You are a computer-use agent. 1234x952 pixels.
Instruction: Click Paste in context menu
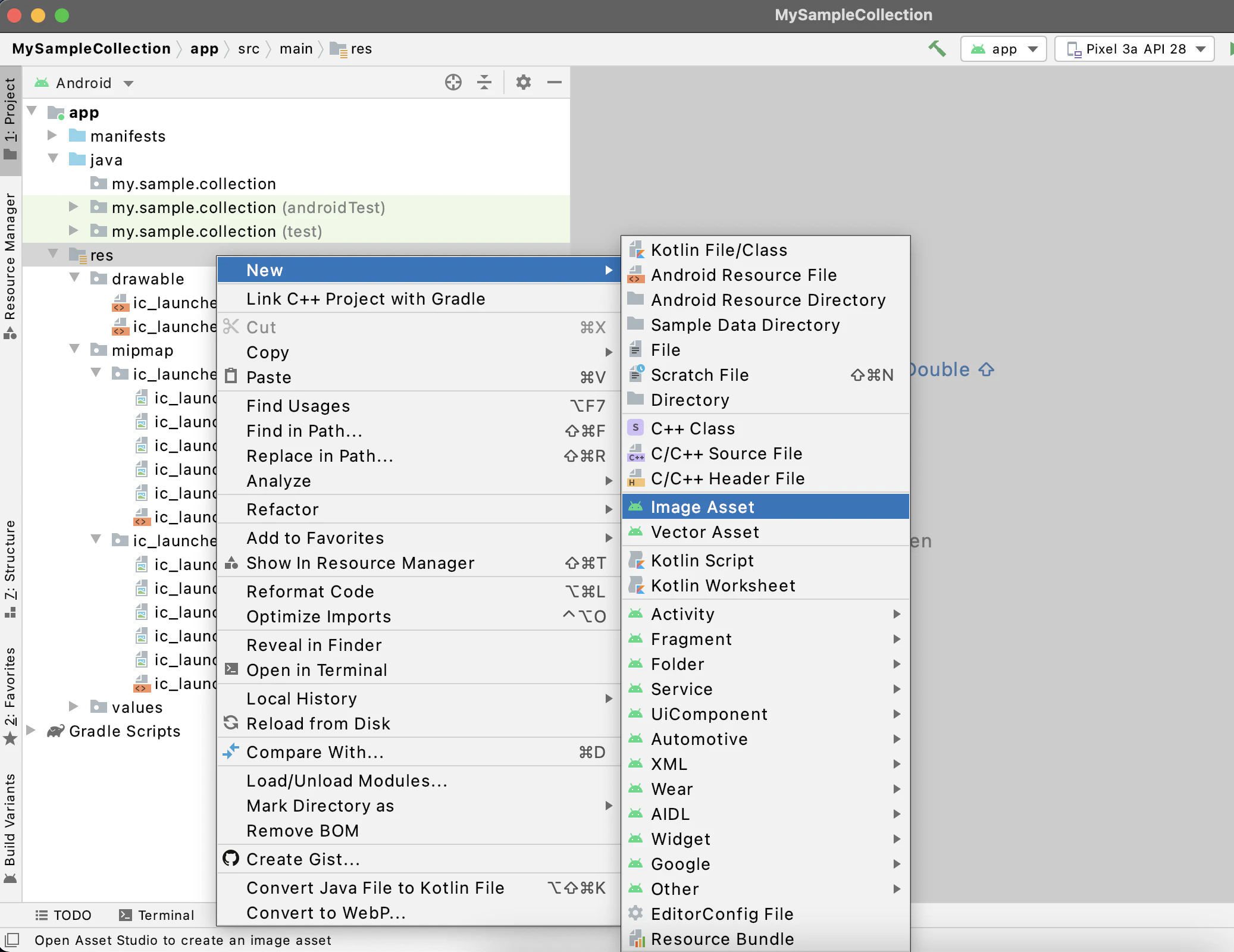(x=419, y=377)
